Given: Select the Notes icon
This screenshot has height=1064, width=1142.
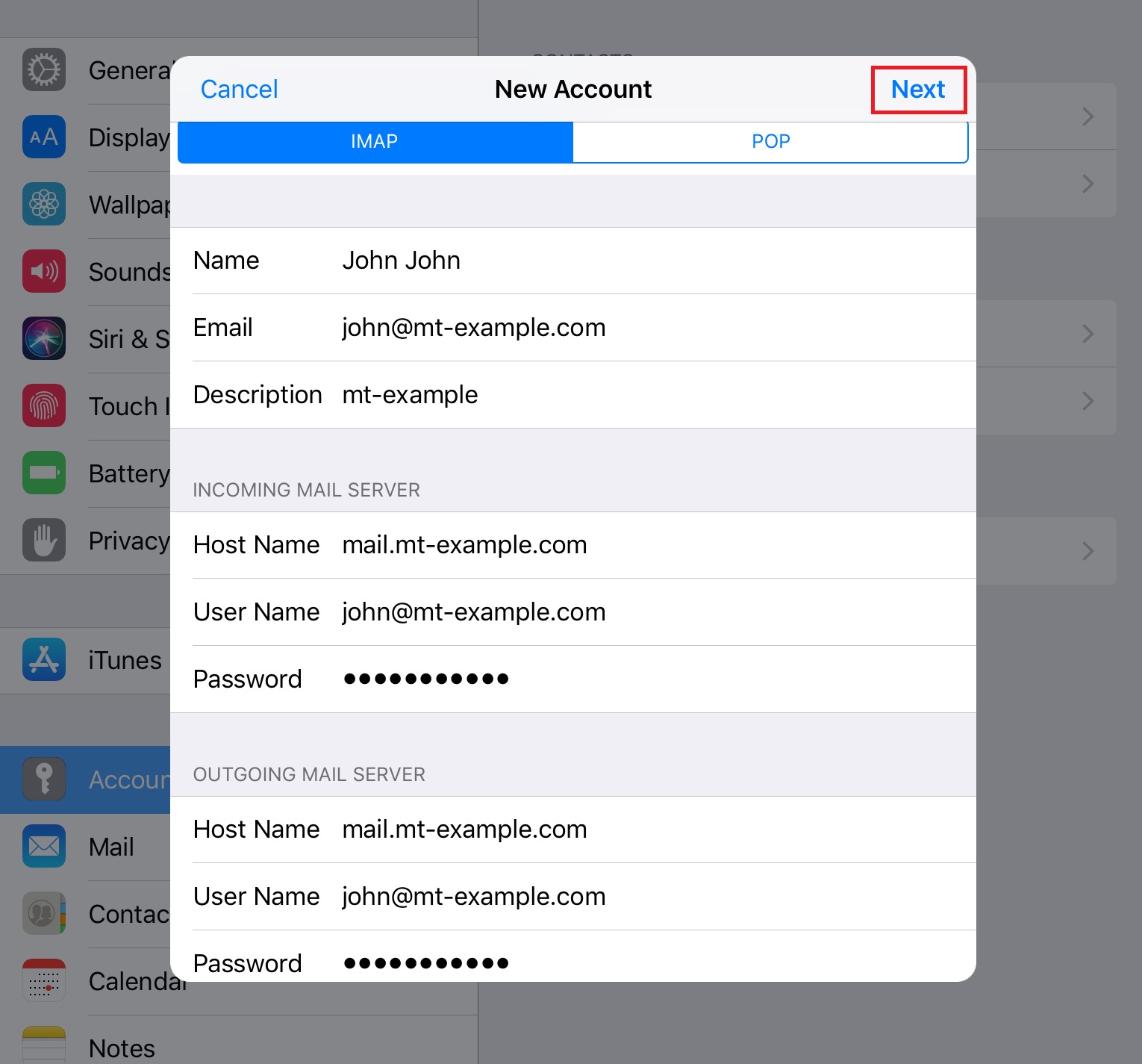Looking at the screenshot, I should [x=44, y=1045].
